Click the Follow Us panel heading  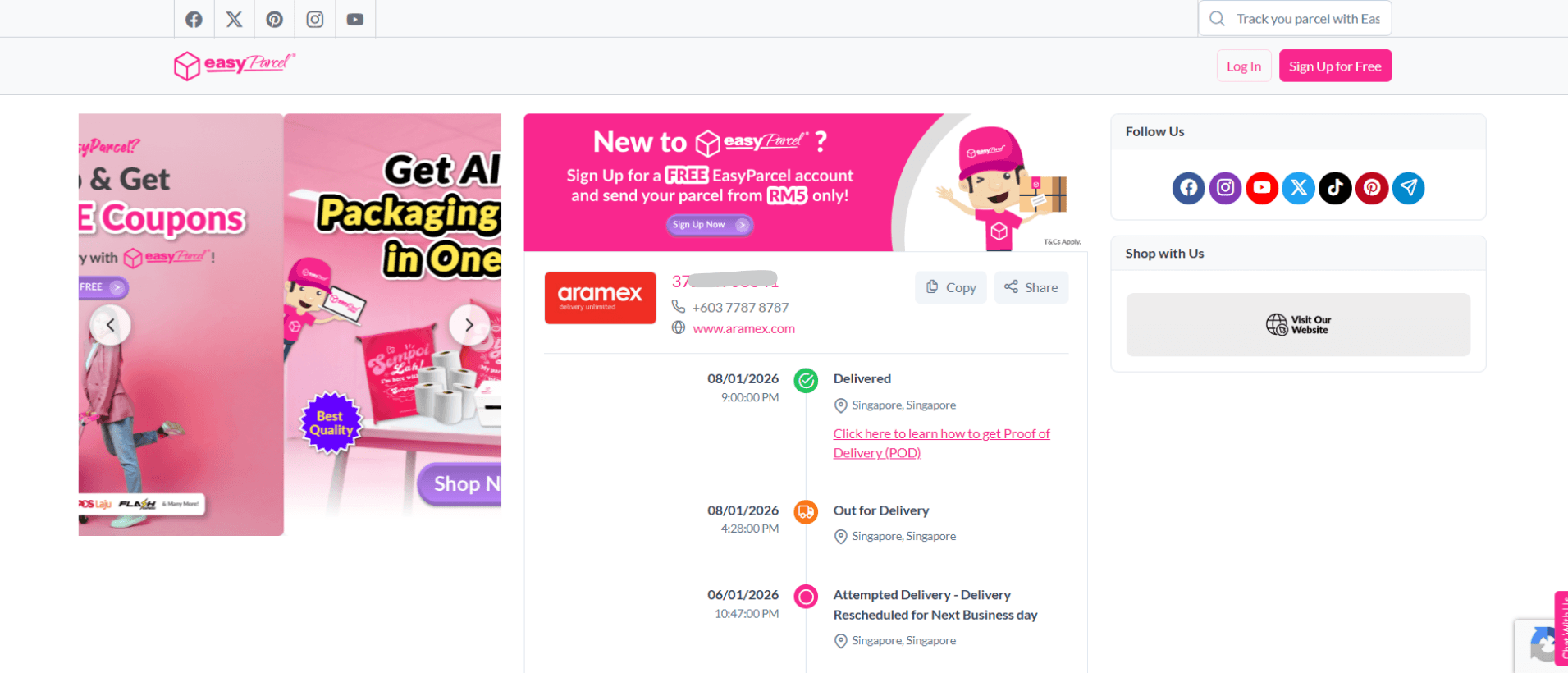click(1154, 131)
